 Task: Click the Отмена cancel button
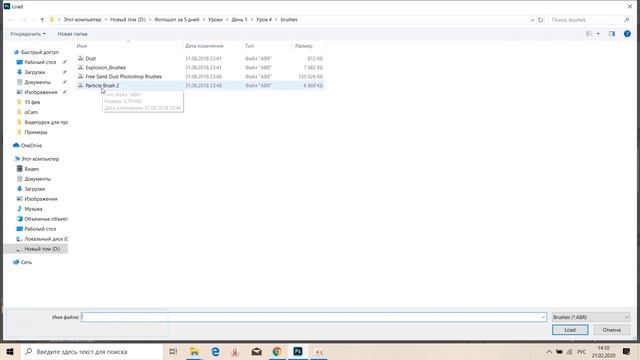pyautogui.click(x=611, y=330)
